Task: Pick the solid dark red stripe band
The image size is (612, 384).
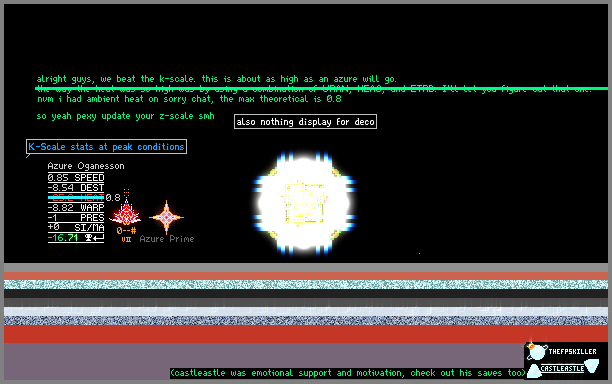Action: [306, 334]
